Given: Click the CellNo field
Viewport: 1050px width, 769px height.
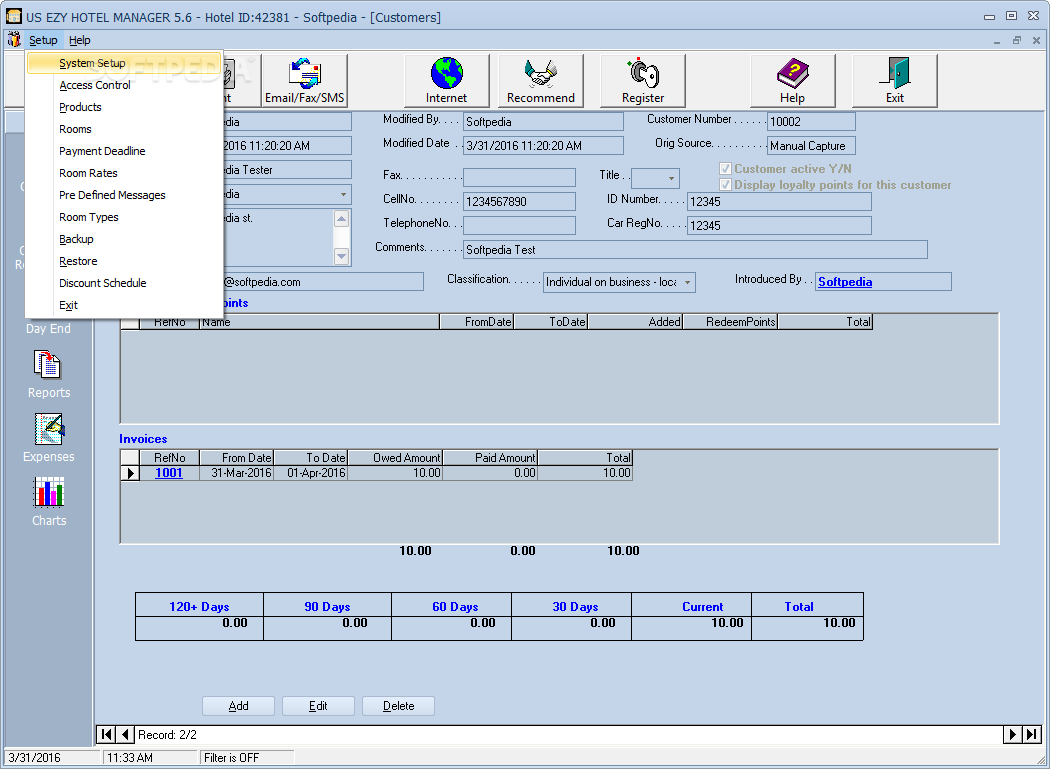Looking at the screenshot, I should pos(519,202).
